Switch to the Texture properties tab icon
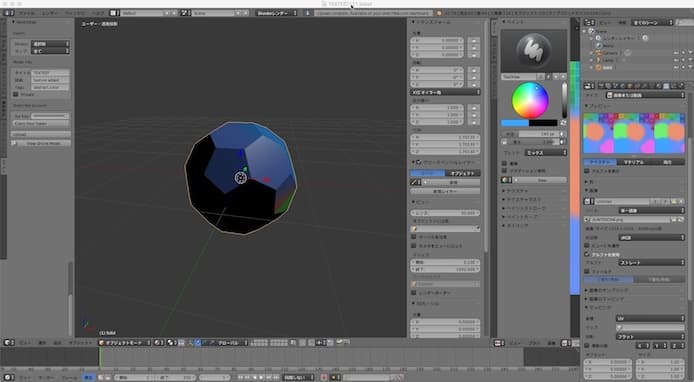 (666, 86)
